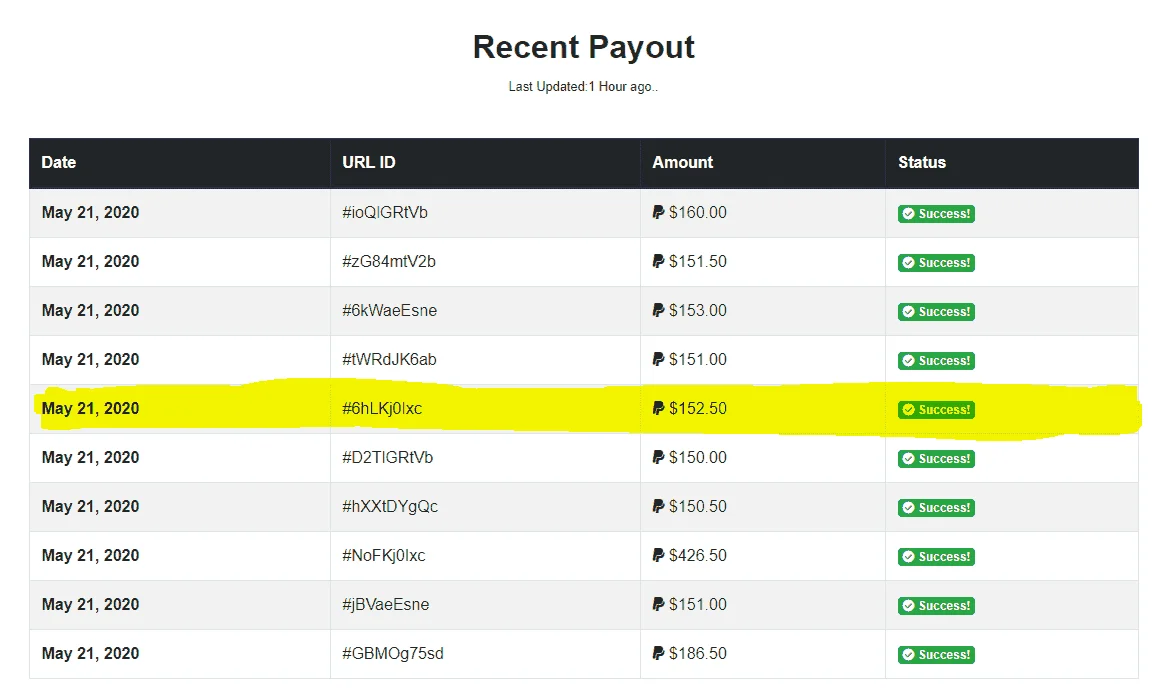
Task: Click the PayPal icon beside $160.00
Action: [658, 213]
